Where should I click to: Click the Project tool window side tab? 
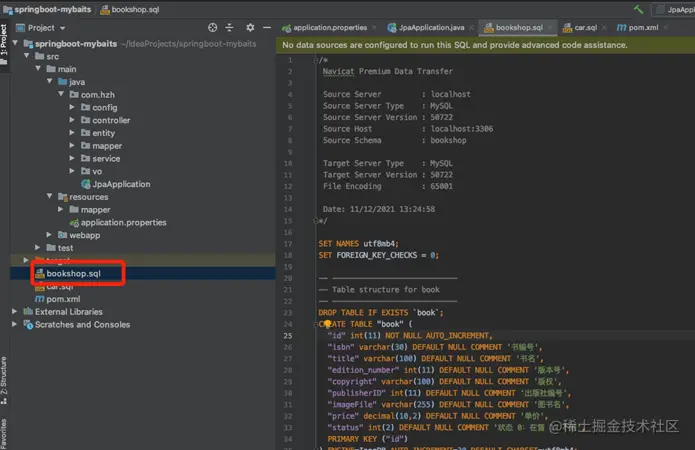(4, 43)
